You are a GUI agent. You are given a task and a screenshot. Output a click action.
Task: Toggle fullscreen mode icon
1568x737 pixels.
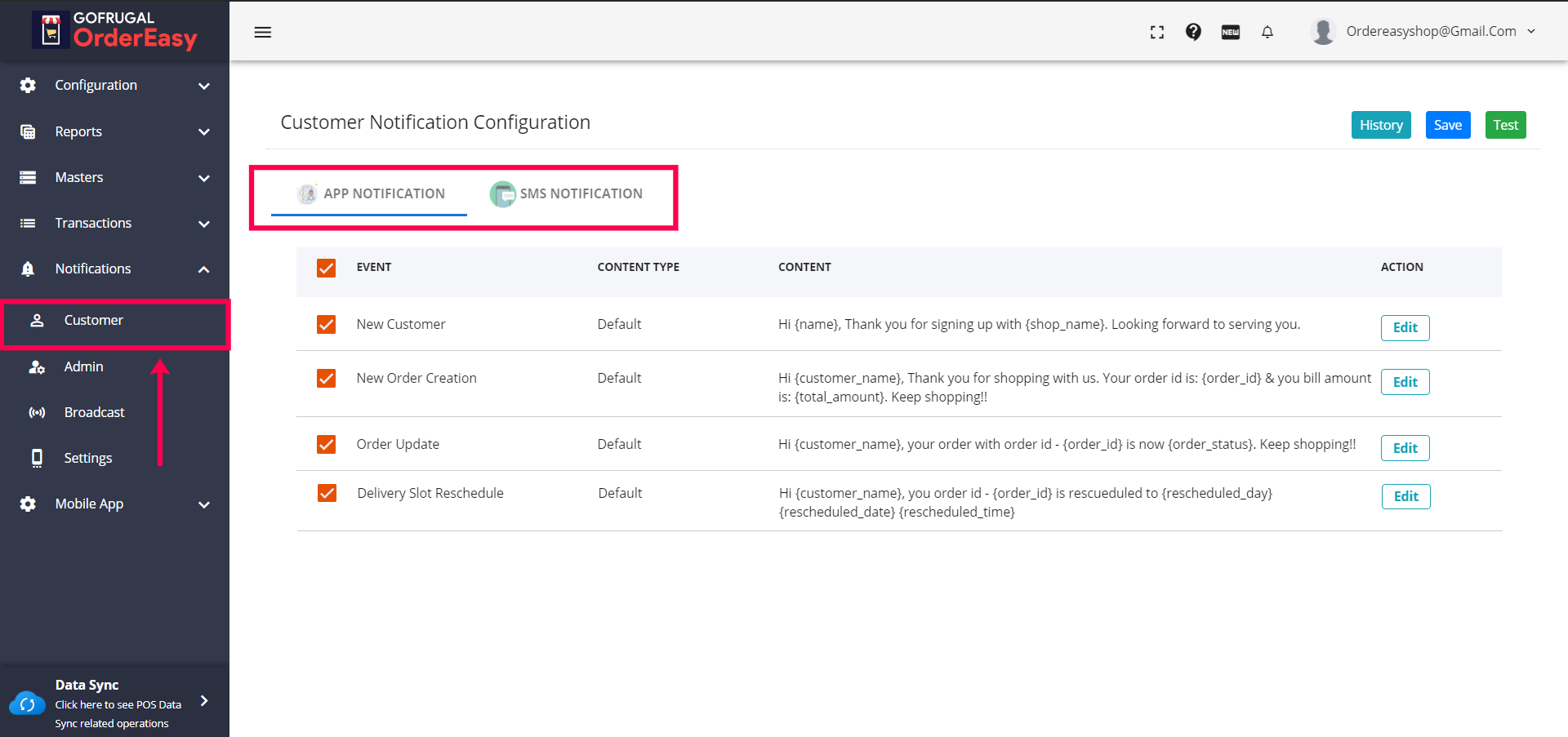click(1156, 33)
